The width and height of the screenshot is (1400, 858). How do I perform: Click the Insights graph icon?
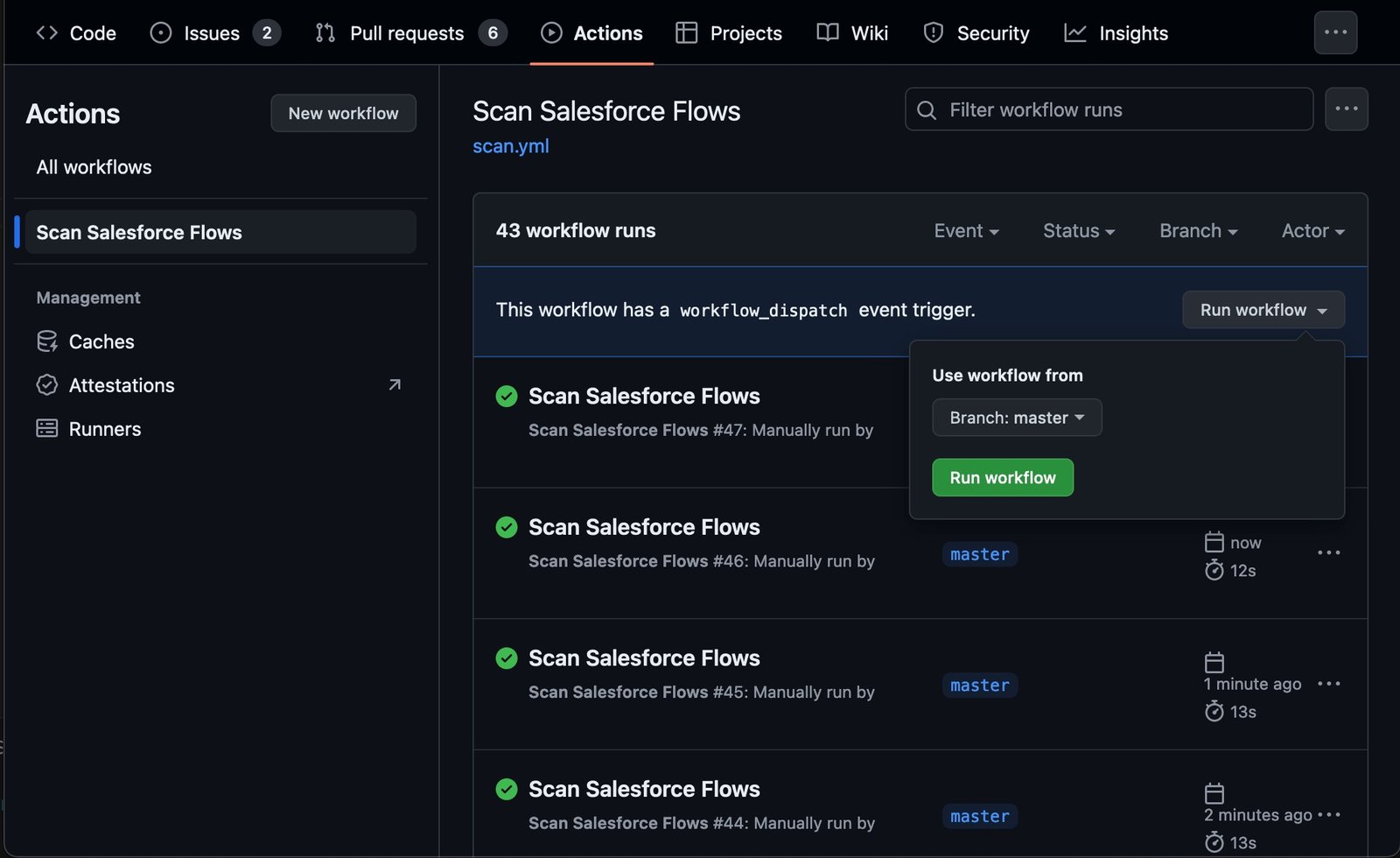(1075, 33)
